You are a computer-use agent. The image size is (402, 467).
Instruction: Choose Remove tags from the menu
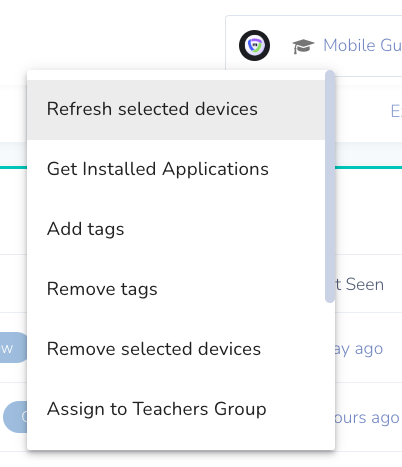tap(176, 289)
